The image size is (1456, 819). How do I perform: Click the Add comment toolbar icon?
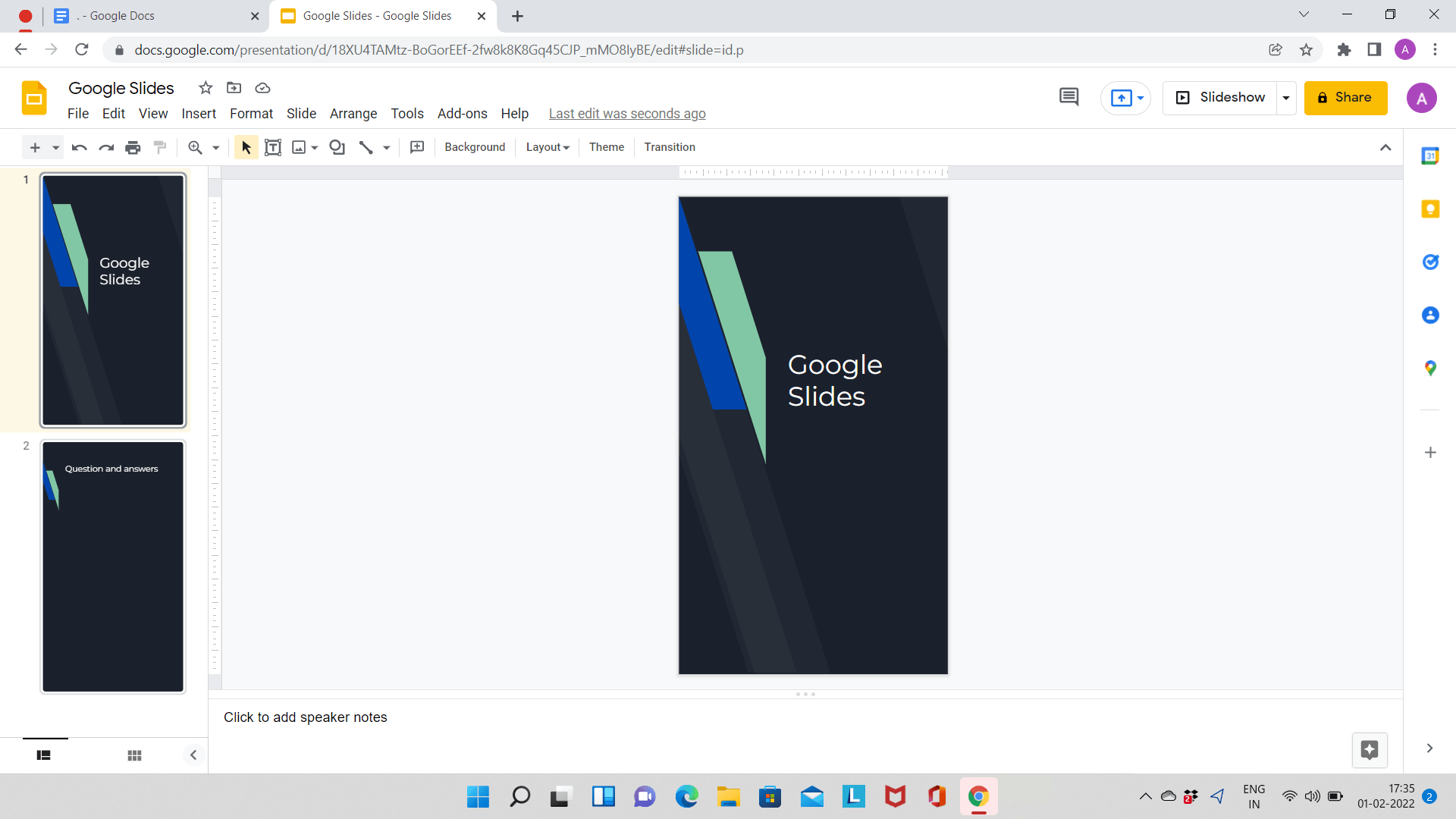click(x=417, y=147)
